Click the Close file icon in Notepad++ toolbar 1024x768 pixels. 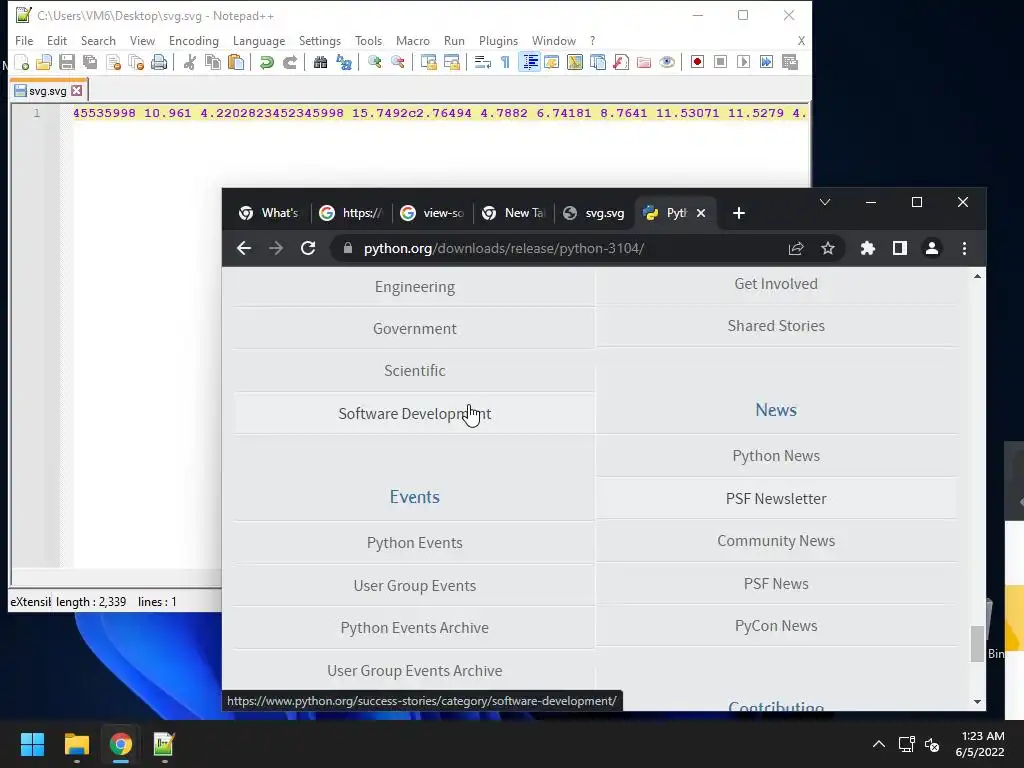(113, 62)
